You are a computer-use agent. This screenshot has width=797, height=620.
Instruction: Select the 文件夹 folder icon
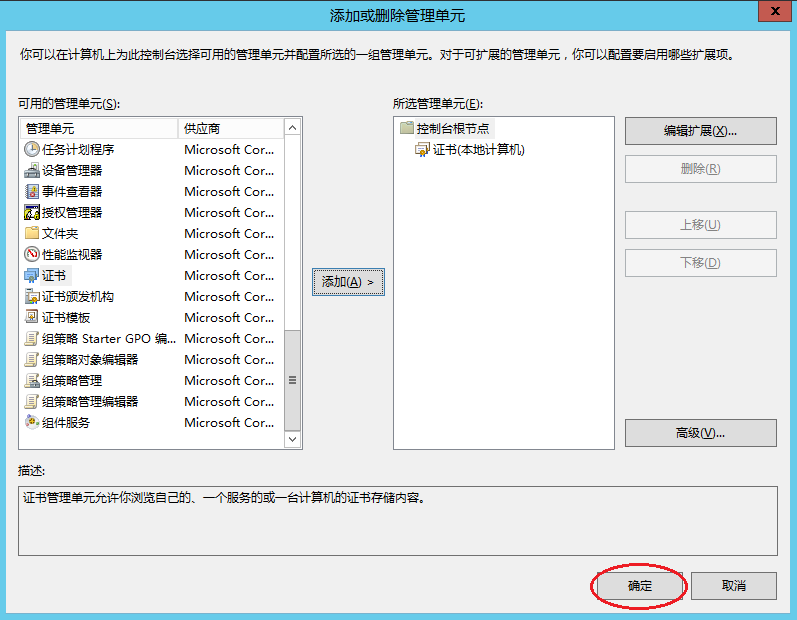coord(32,233)
